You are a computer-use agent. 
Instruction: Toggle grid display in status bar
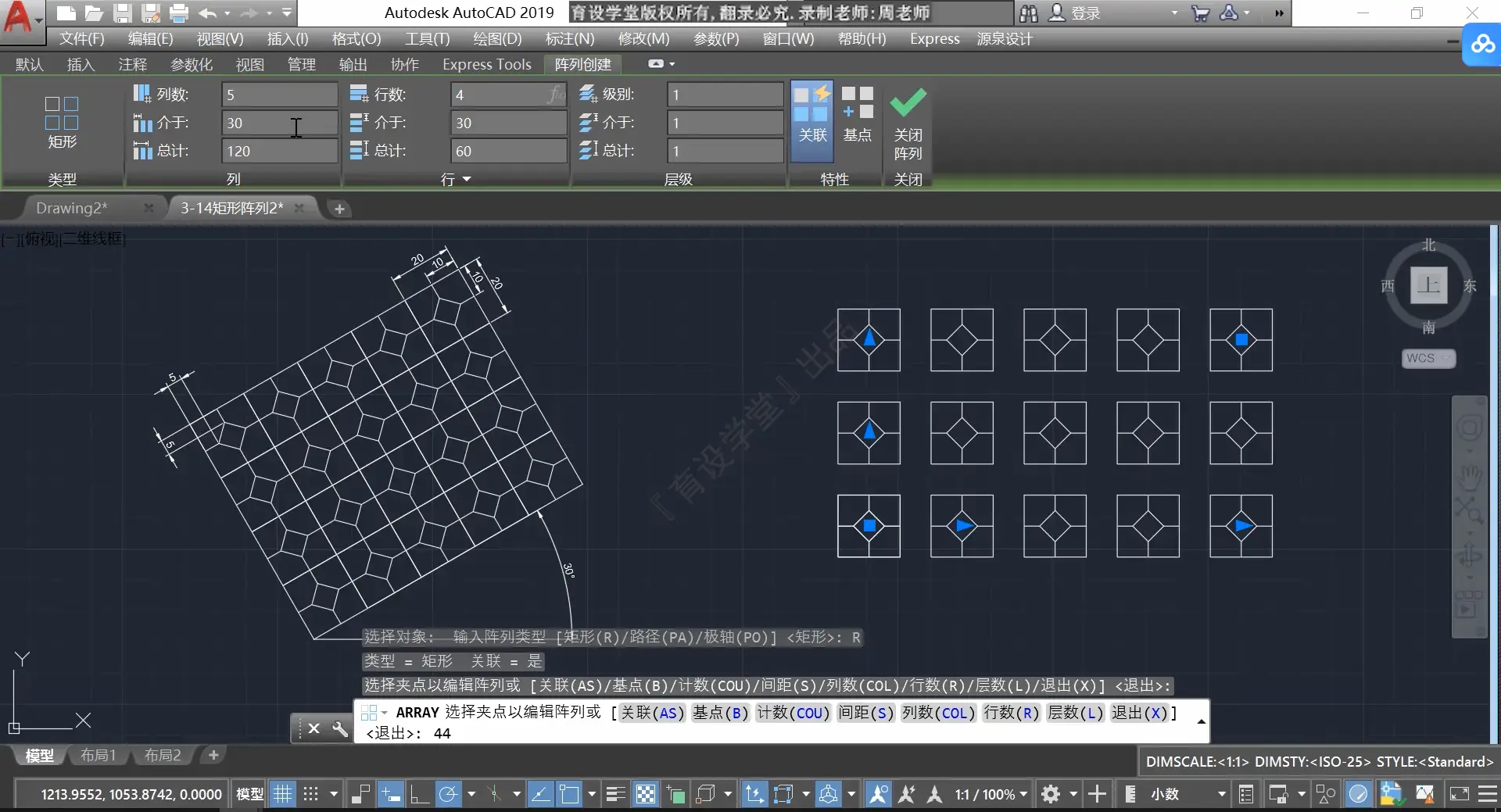(282, 794)
